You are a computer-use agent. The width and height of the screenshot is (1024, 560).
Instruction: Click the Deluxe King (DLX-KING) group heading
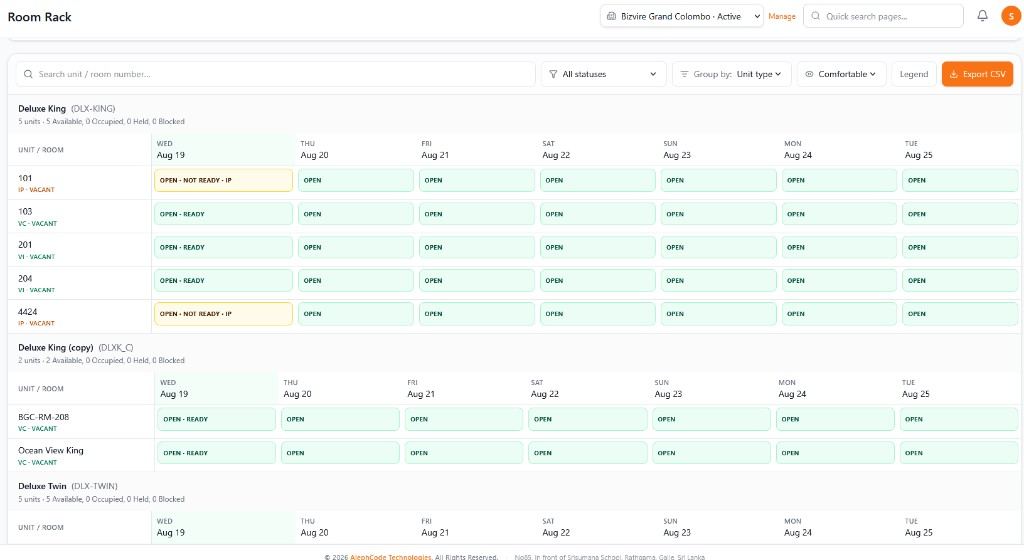click(67, 108)
